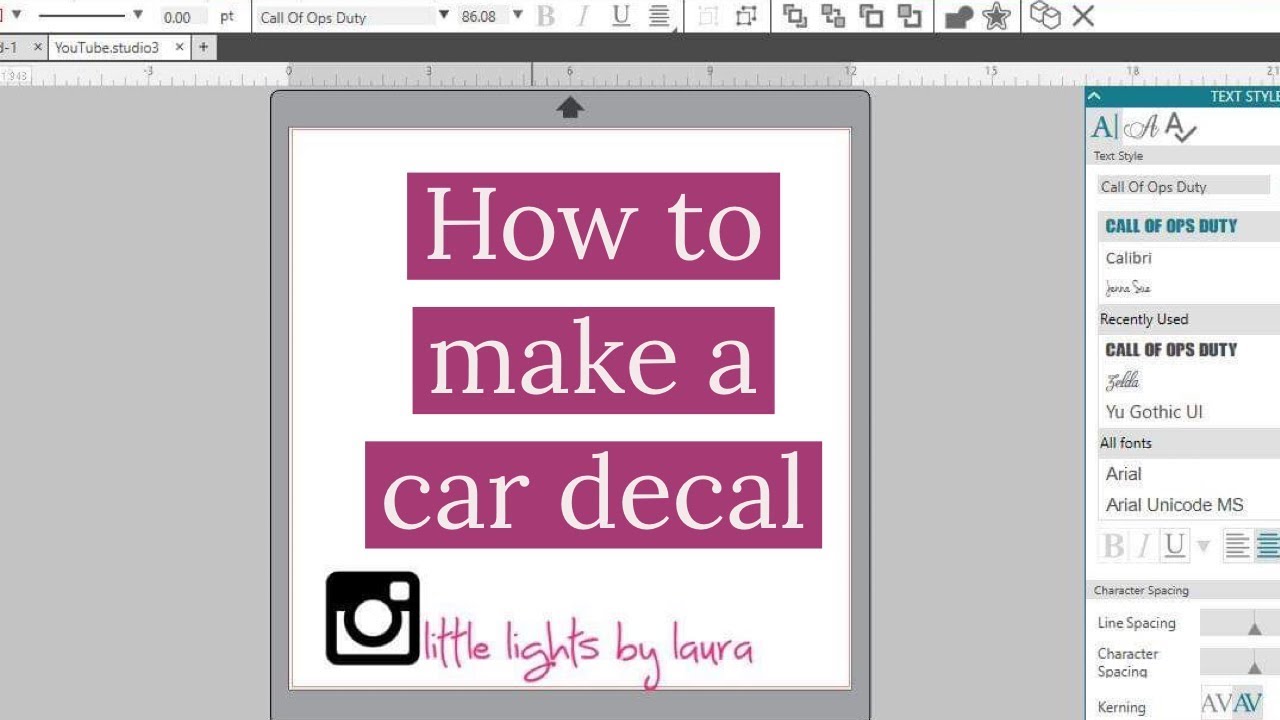Open the line style dropdown arrow

tap(138, 15)
